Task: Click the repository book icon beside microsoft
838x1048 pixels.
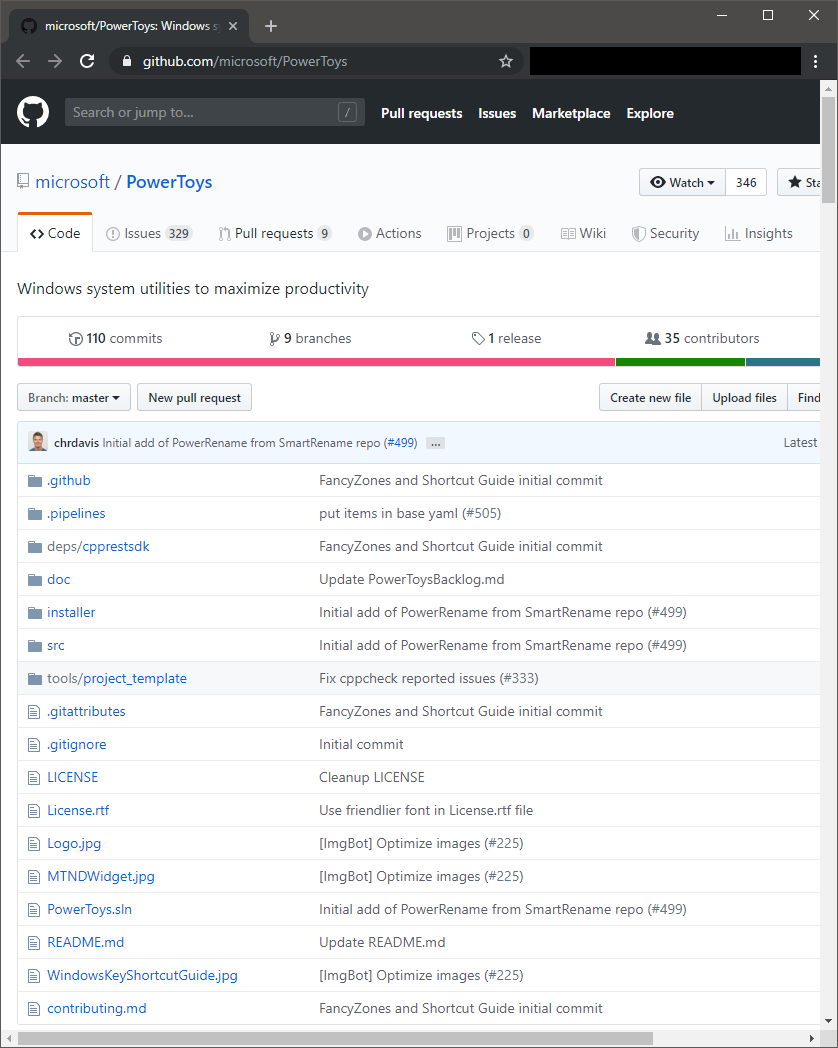Action: pyautogui.click(x=23, y=181)
